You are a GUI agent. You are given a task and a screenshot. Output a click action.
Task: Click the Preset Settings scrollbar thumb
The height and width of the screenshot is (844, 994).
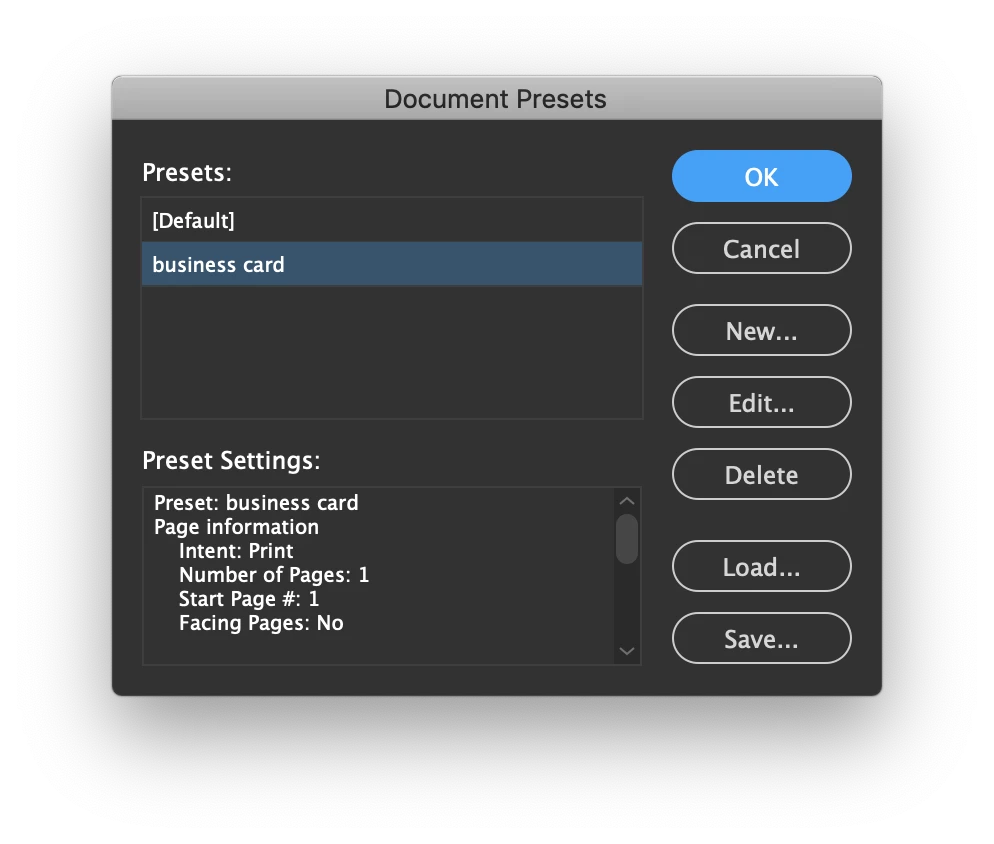point(627,538)
